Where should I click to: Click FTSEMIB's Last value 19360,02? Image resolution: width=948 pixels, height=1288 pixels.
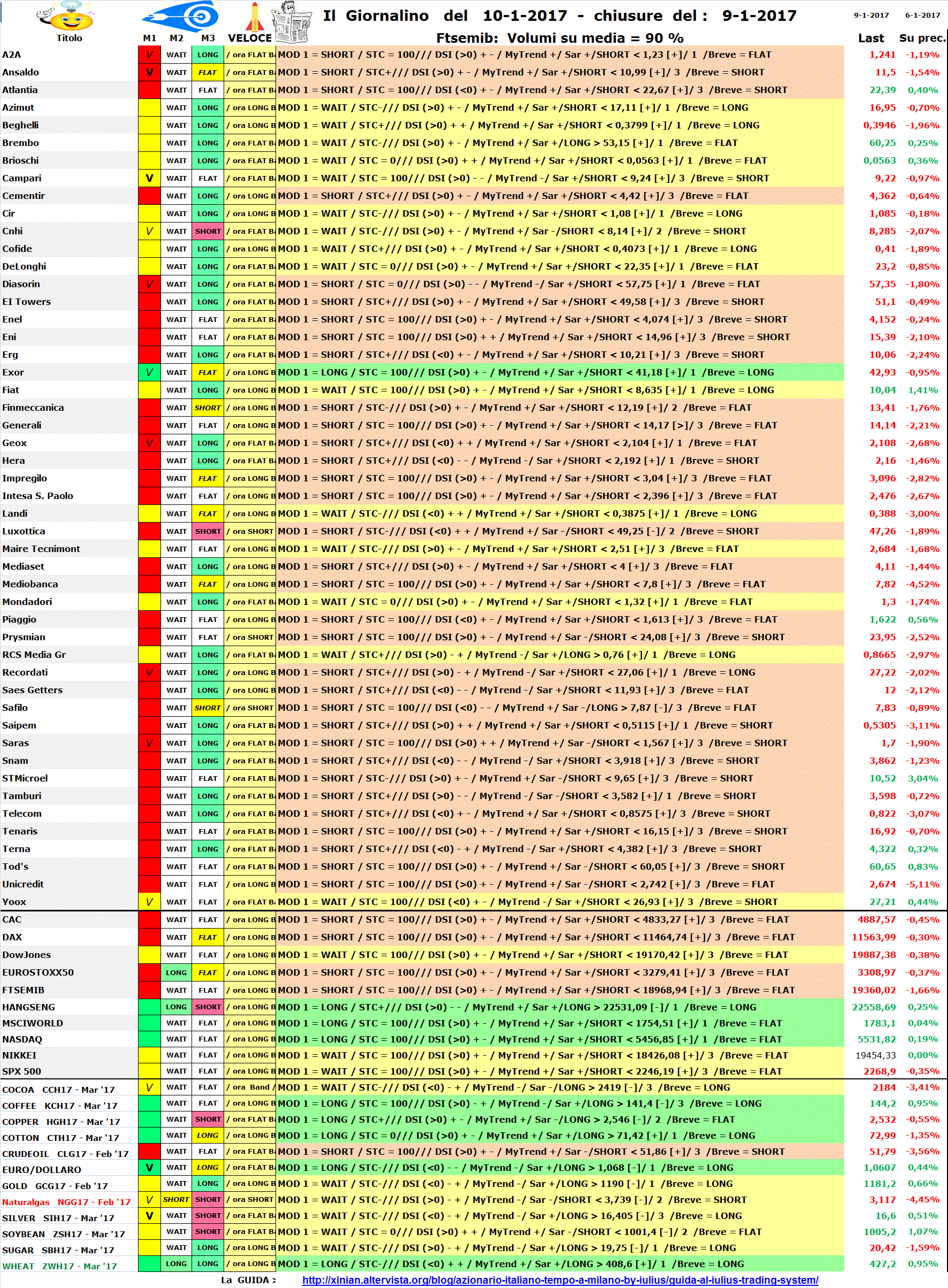coord(874,990)
